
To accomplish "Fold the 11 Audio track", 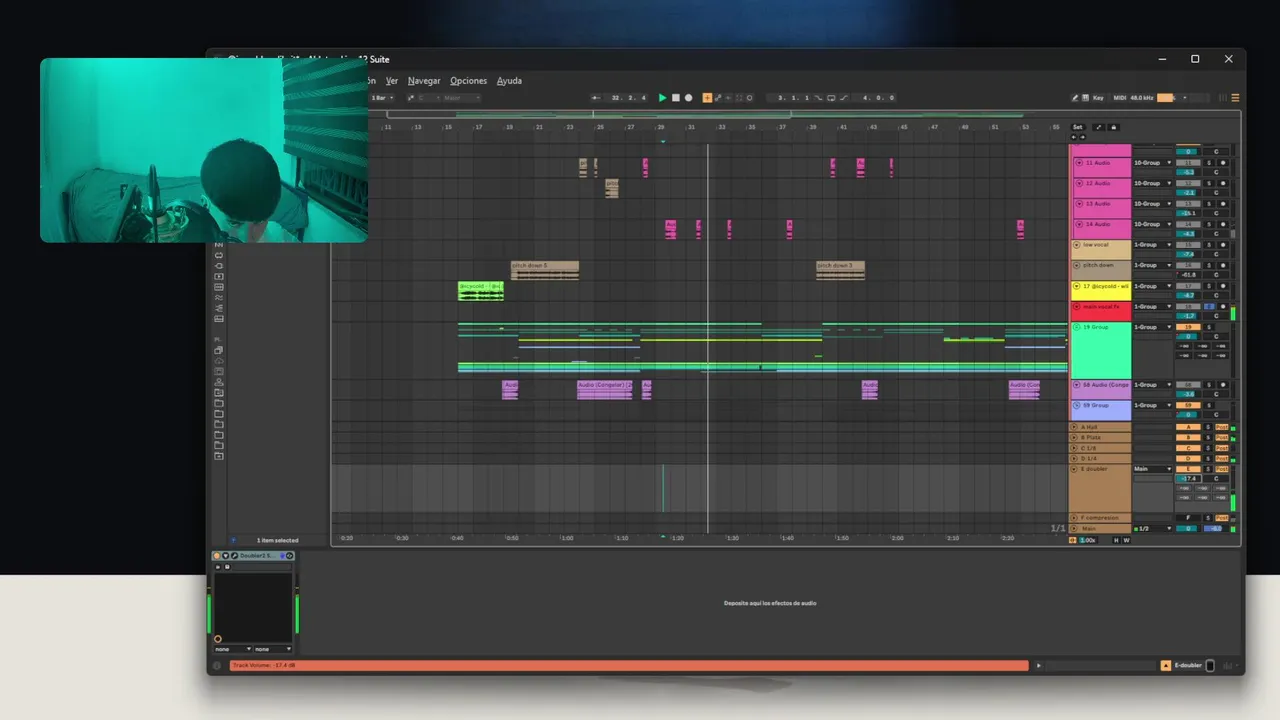I will (1078, 162).
